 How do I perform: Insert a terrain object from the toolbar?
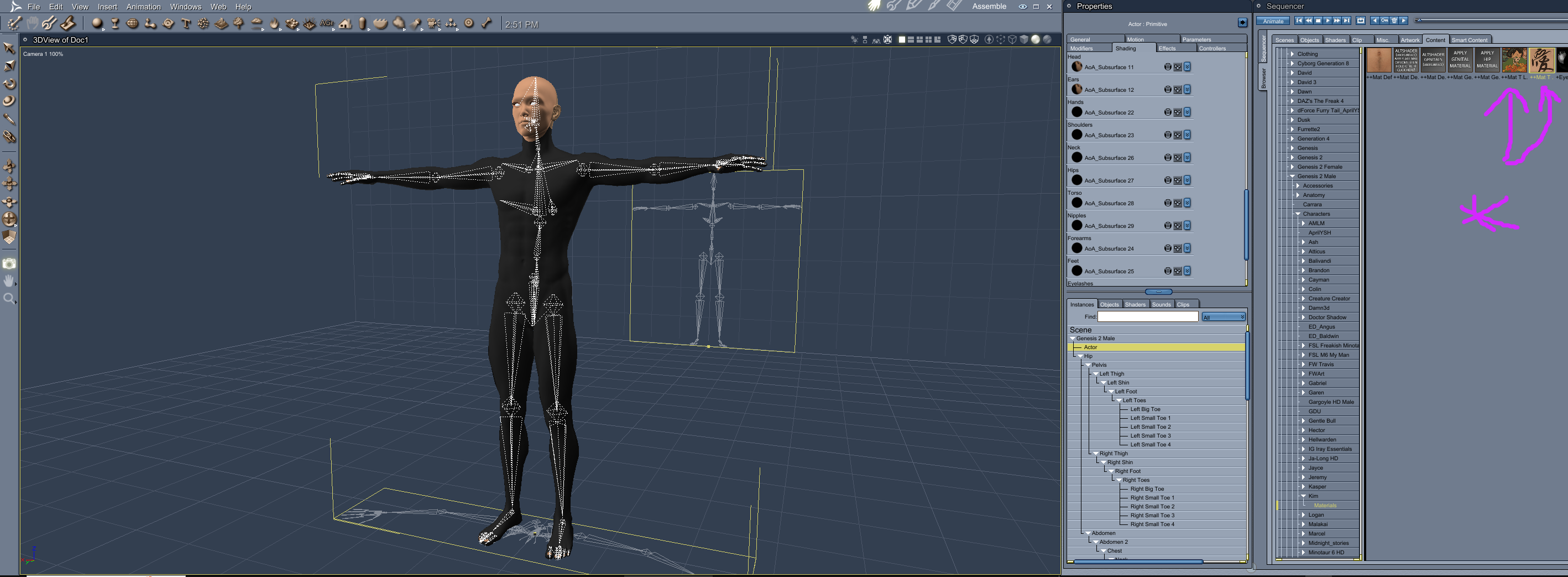point(221,24)
